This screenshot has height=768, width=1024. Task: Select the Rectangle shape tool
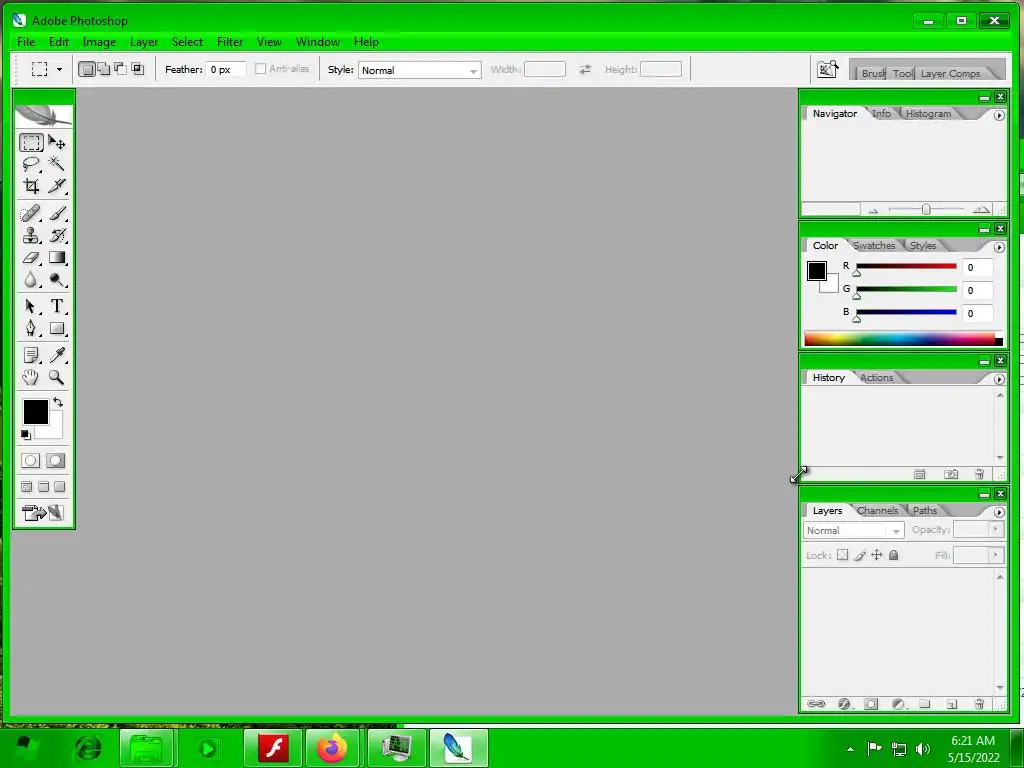pos(57,328)
